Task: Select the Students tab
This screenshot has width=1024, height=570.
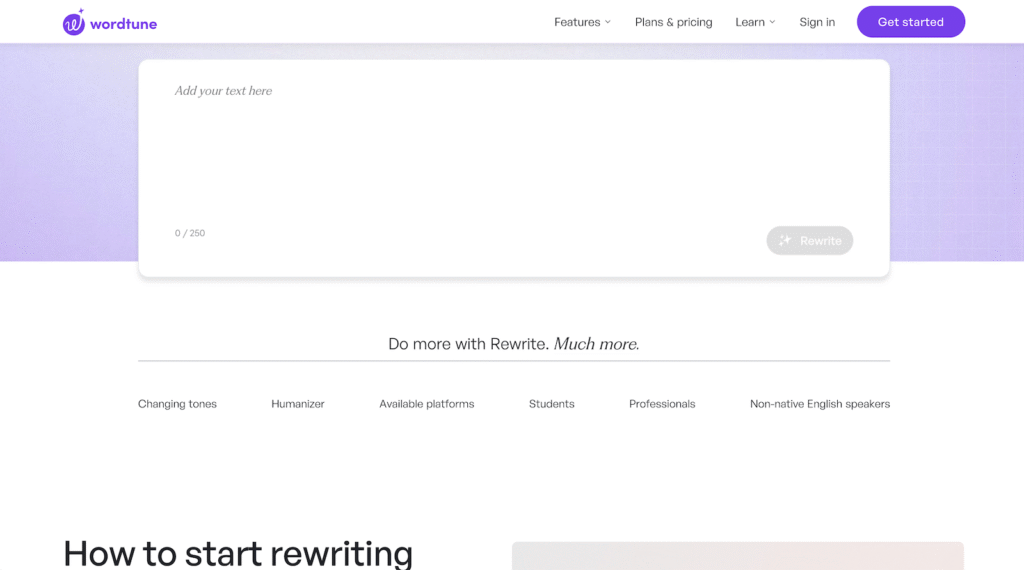Action: point(552,404)
